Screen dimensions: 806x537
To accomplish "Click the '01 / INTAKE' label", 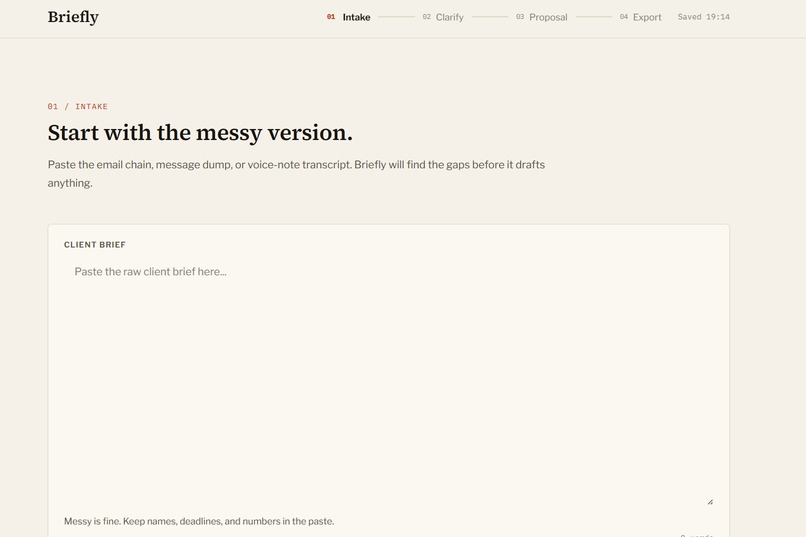I will tap(78, 106).
